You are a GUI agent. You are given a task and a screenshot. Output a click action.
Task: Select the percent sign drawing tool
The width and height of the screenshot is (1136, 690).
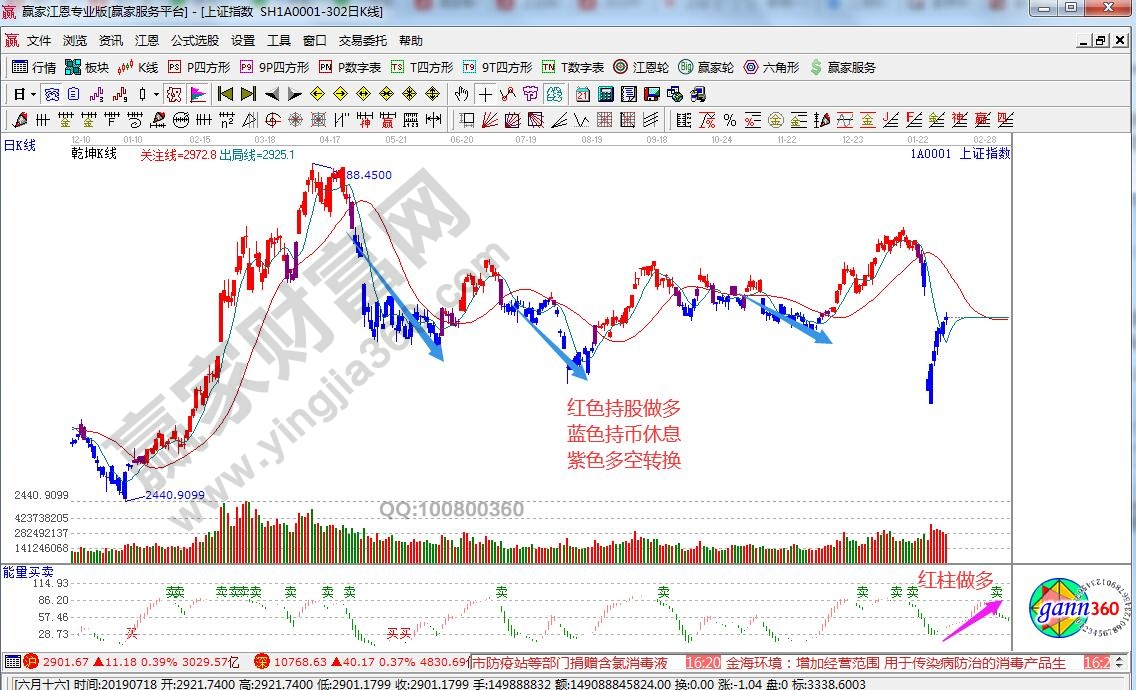(x=729, y=120)
